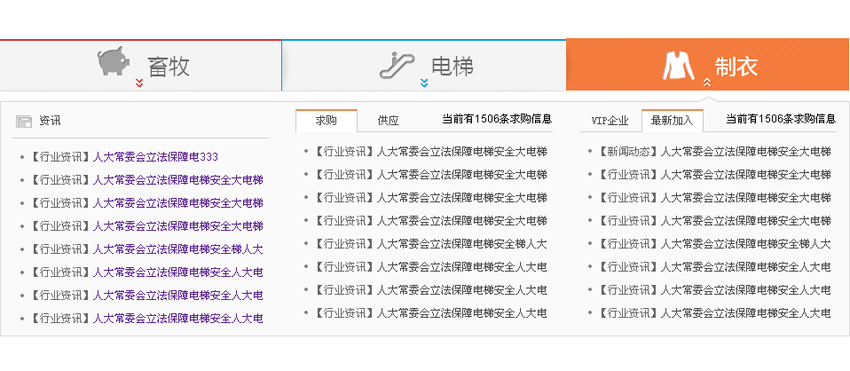Select the orange 制衣 tab label
Image resolution: width=850 pixels, height=371 pixels.
click(x=736, y=66)
